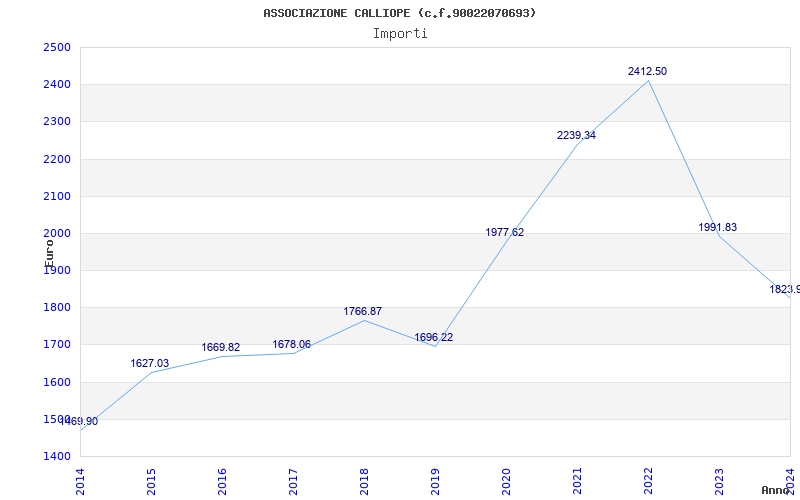
Task: Click data label 1469.90
Action: pos(79,421)
